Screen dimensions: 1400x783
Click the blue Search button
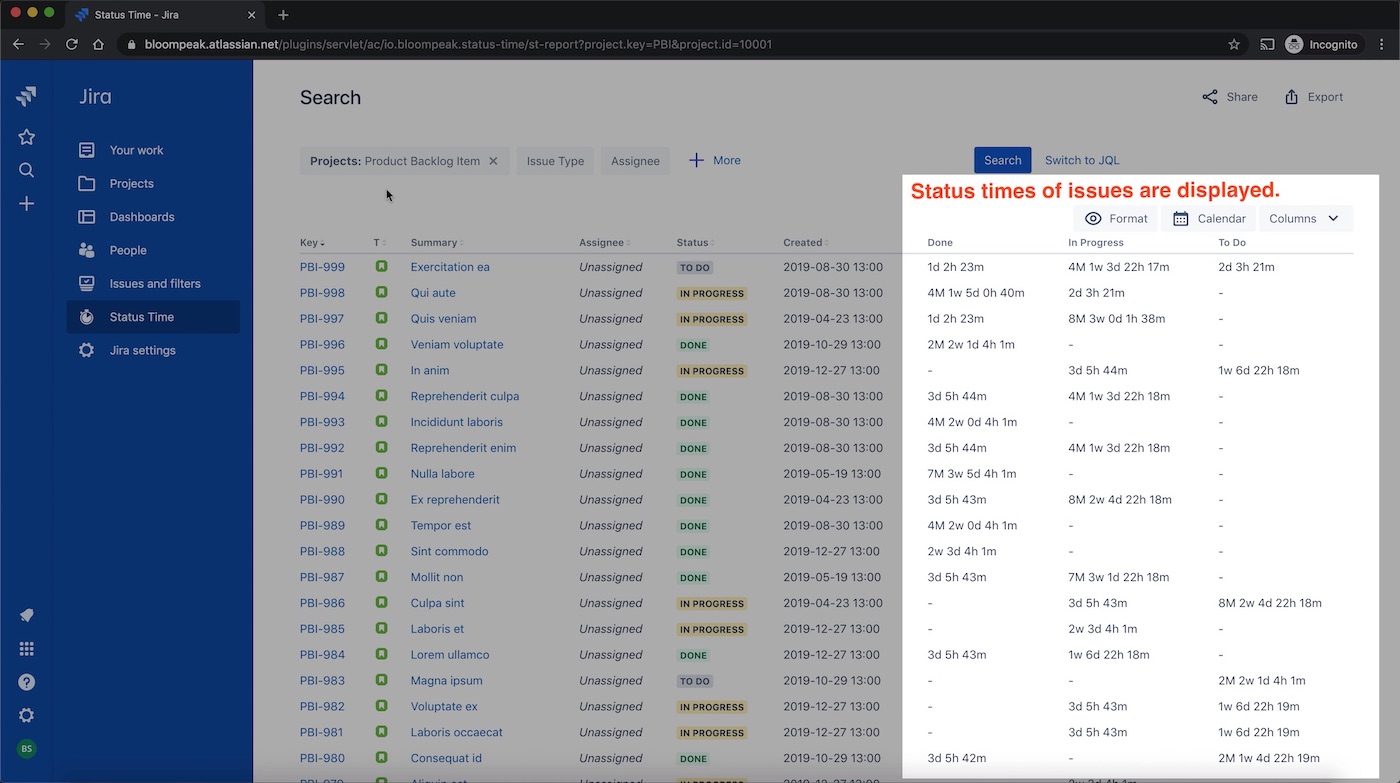[1002, 160]
